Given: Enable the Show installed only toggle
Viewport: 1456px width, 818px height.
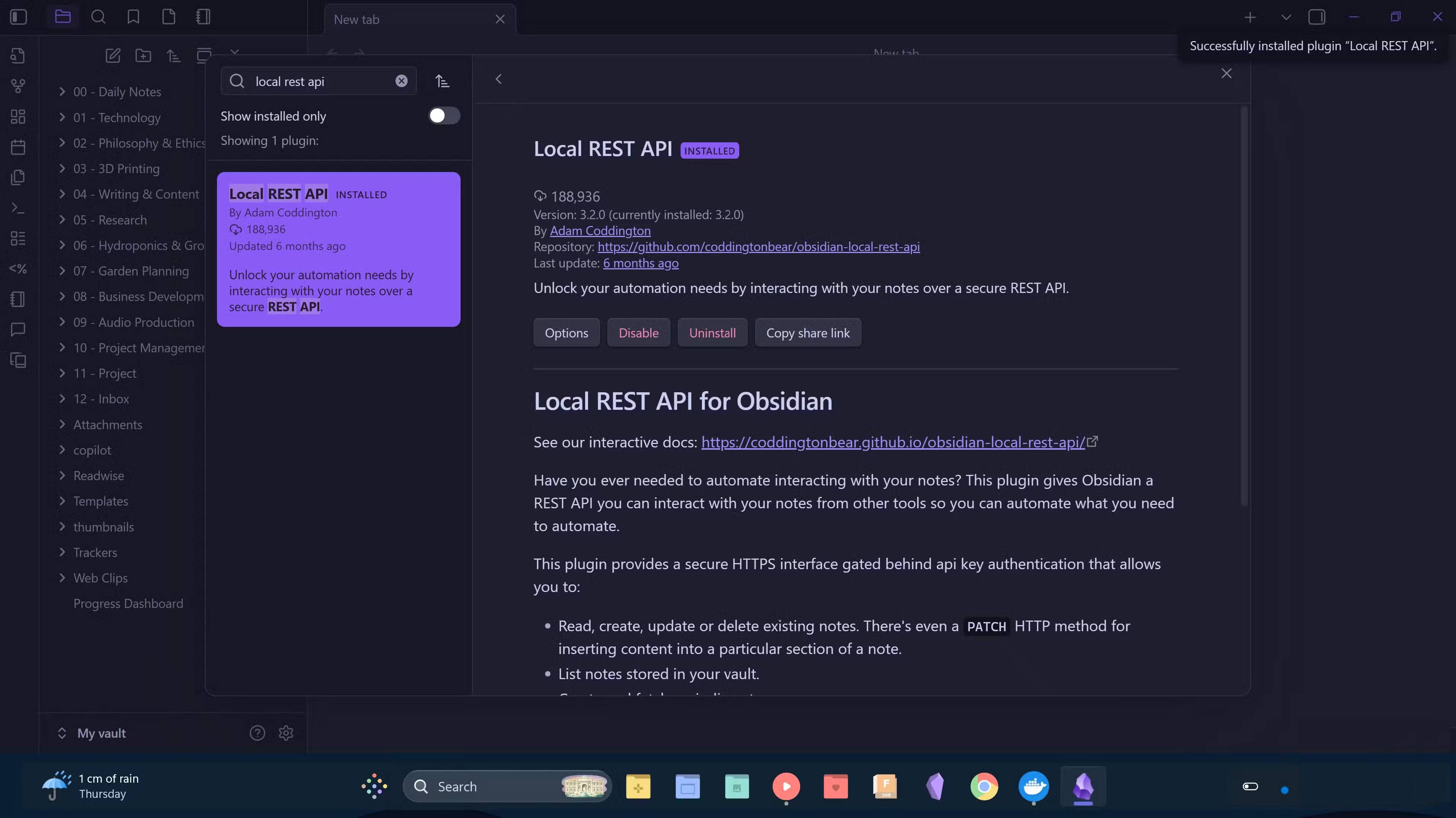Looking at the screenshot, I should click(444, 115).
